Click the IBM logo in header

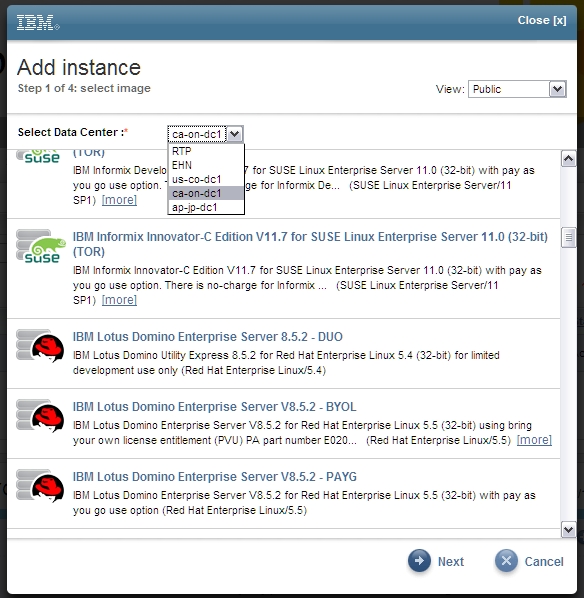pos(38,23)
